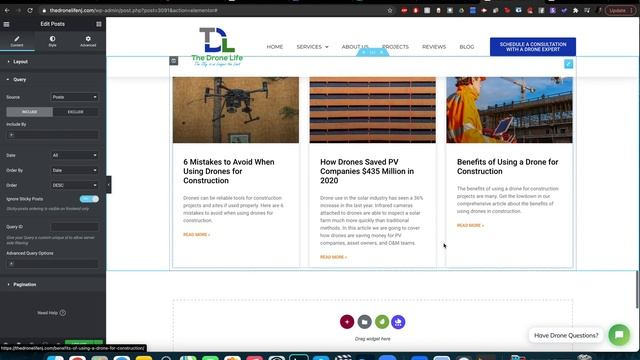Open the ABOUT US nav item
The height and width of the screenshot is (360, 640).
point(355,47)
